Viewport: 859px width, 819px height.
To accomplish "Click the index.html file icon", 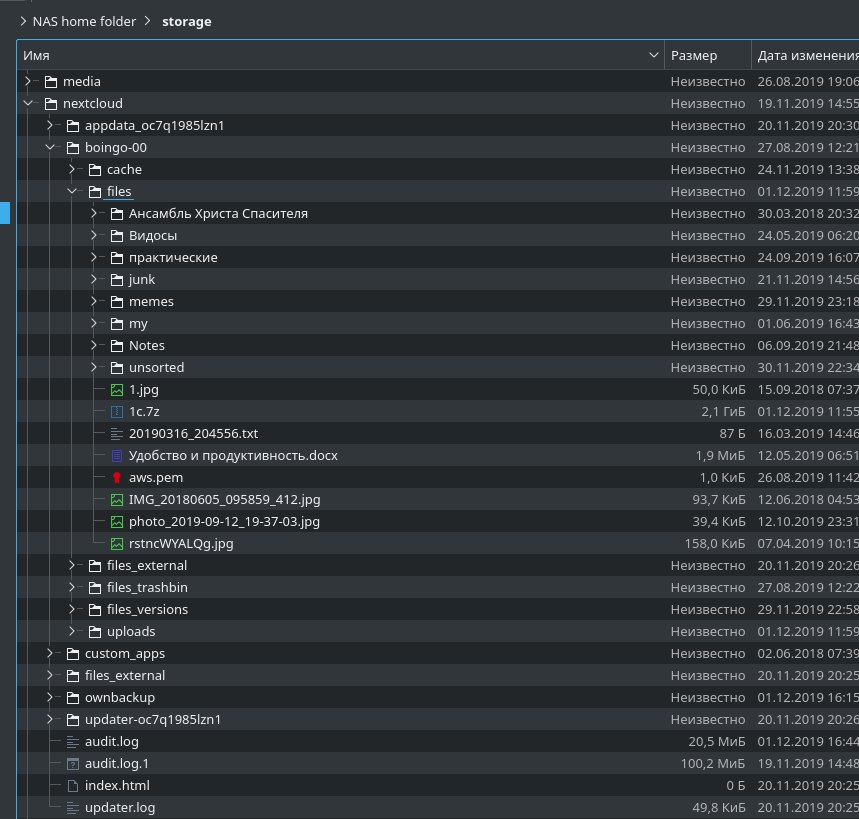I will tap(73, 786).
